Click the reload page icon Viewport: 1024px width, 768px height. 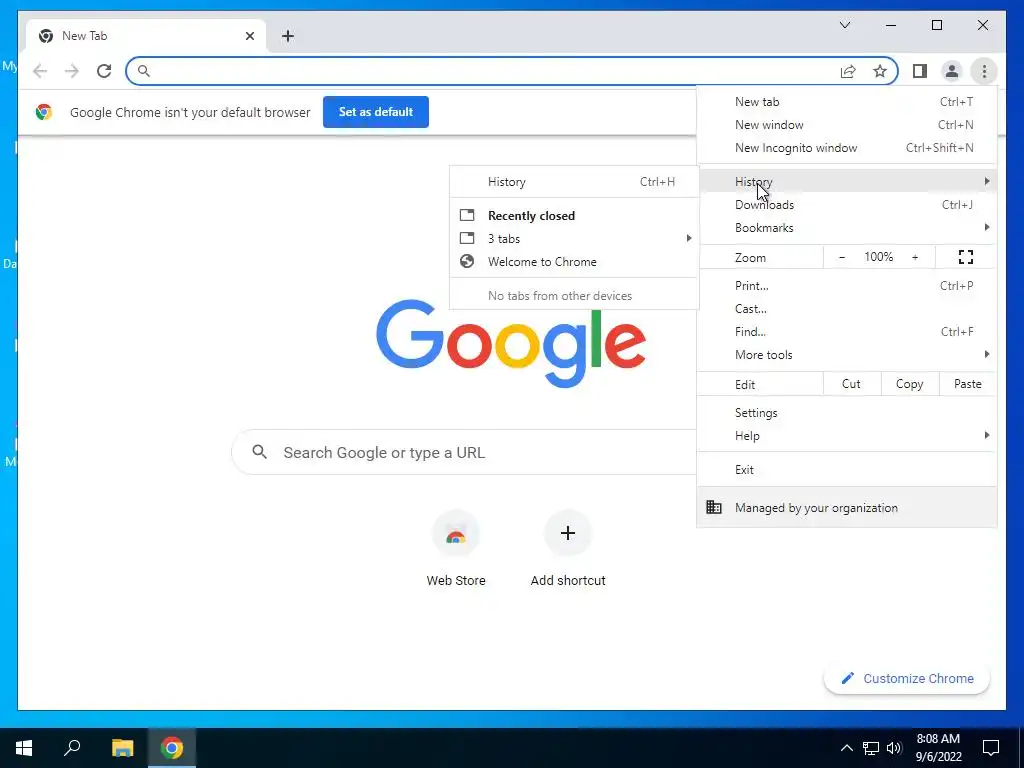click(x=104, y=71)
